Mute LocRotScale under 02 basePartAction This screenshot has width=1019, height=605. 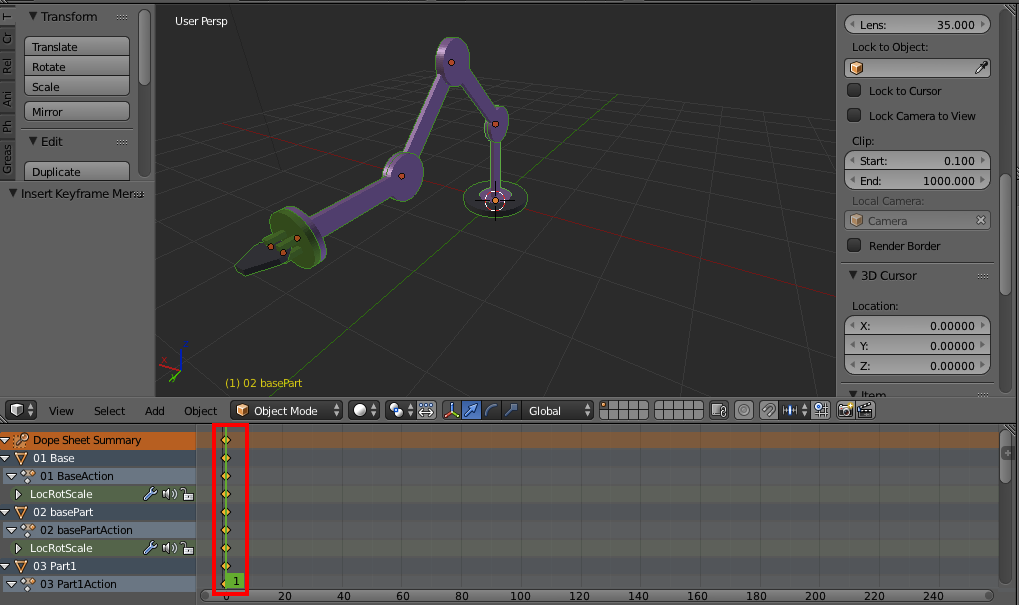pyautogui.click(x=170, y=548)
